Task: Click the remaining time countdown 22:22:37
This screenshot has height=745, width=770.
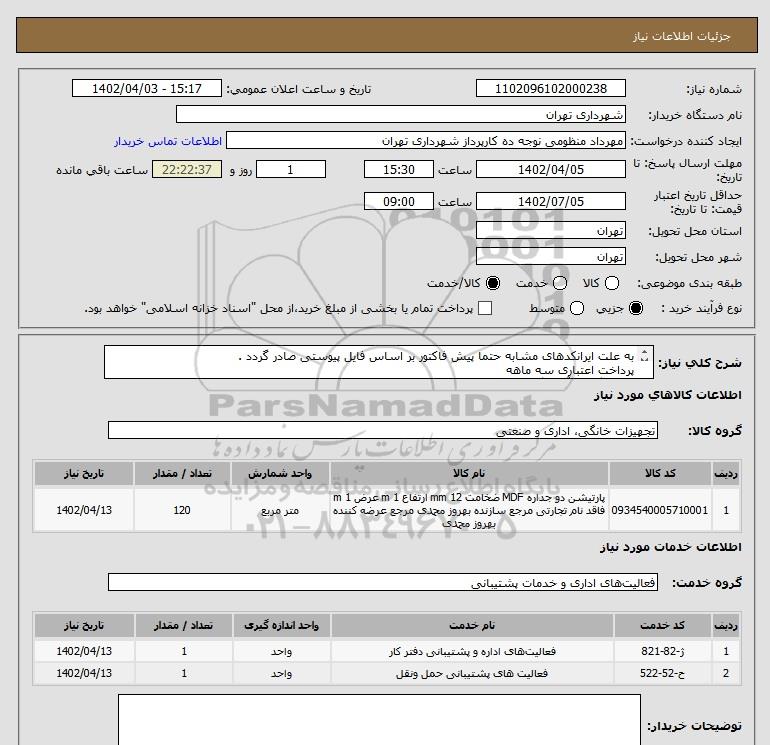Action: click(x=187, y=169)
